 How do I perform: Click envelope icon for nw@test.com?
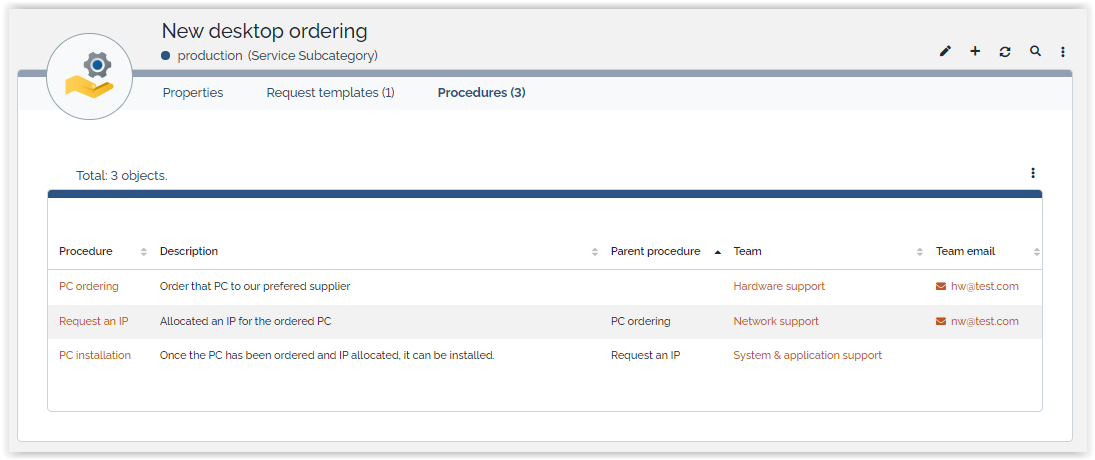(x=941, y=321)
